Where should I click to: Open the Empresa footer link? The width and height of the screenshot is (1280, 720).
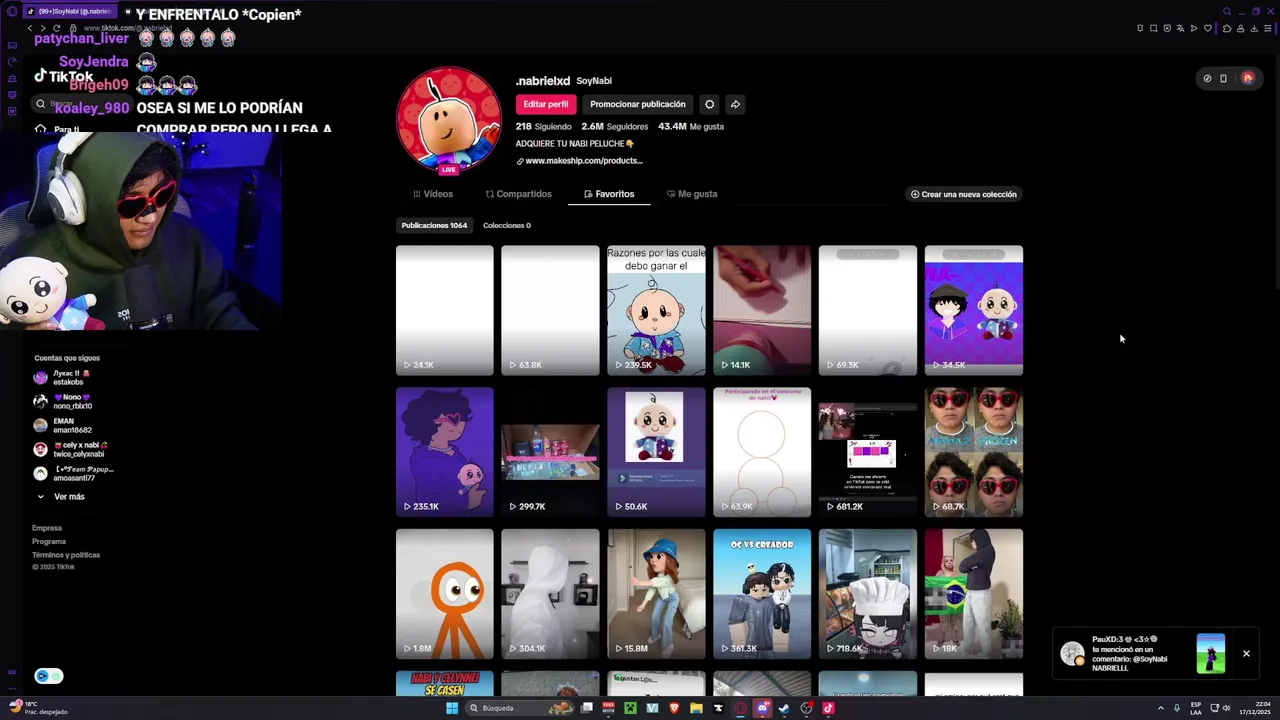click(x=47, y=528)
